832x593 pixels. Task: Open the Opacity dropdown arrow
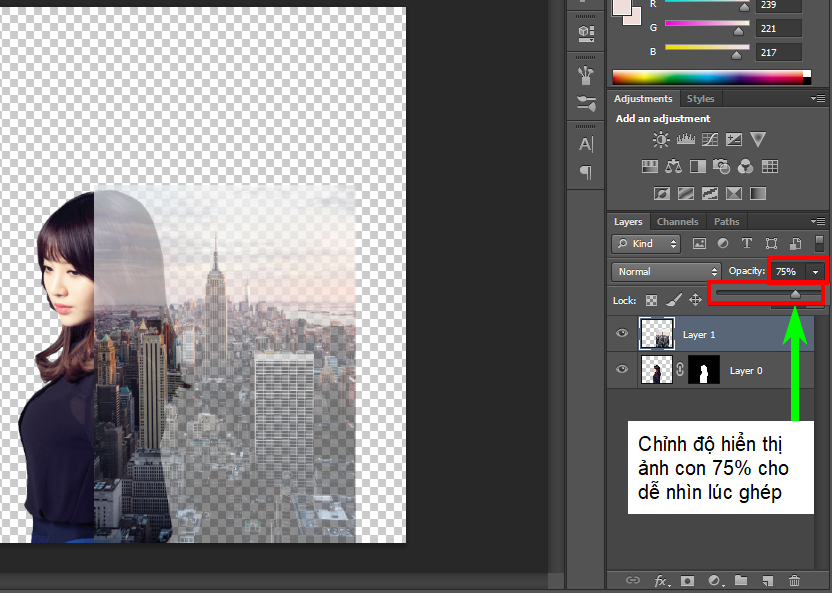pos(816,271)
